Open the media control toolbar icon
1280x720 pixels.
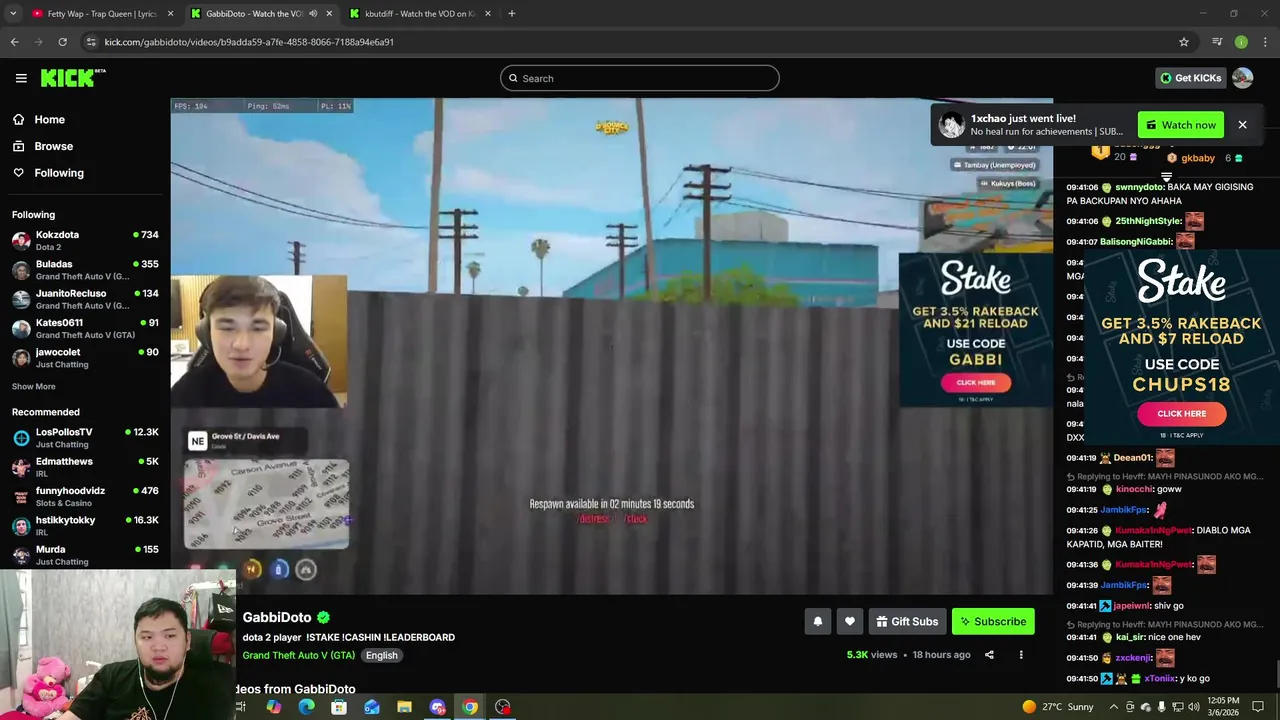coord(1217,42)
